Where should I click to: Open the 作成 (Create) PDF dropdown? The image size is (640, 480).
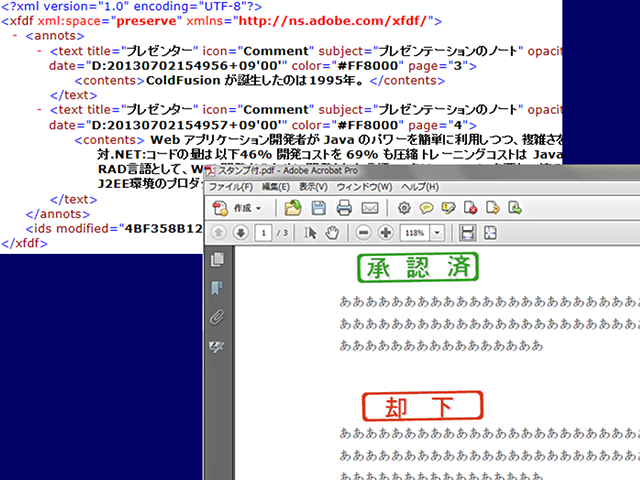pyautogui.click(x=247, y=208)
